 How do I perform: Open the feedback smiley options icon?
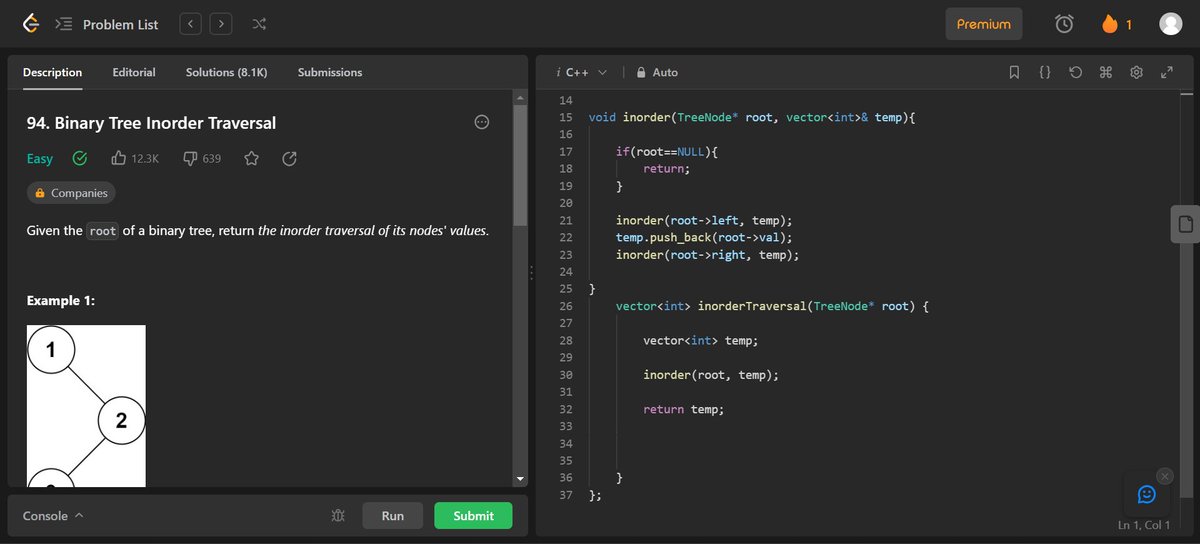pyautogui.click(x=481, y=123)
